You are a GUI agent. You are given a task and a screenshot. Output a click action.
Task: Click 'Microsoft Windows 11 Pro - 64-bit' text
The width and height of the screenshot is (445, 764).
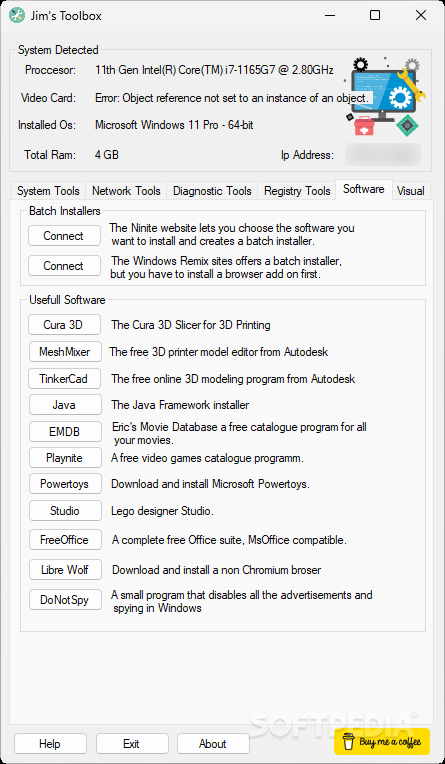[174, 125]
